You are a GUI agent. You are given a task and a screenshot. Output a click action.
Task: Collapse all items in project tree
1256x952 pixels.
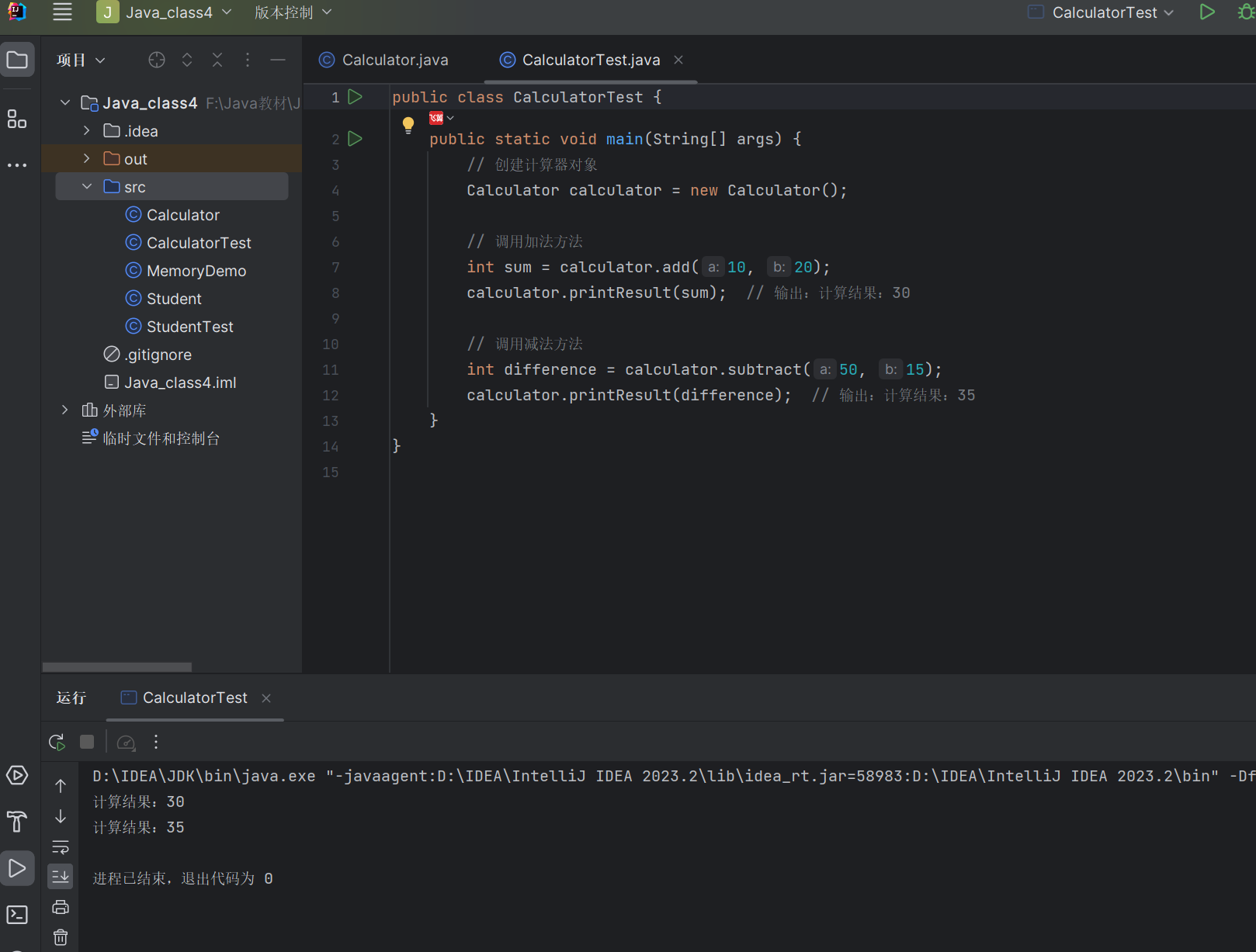pos(217,60)
